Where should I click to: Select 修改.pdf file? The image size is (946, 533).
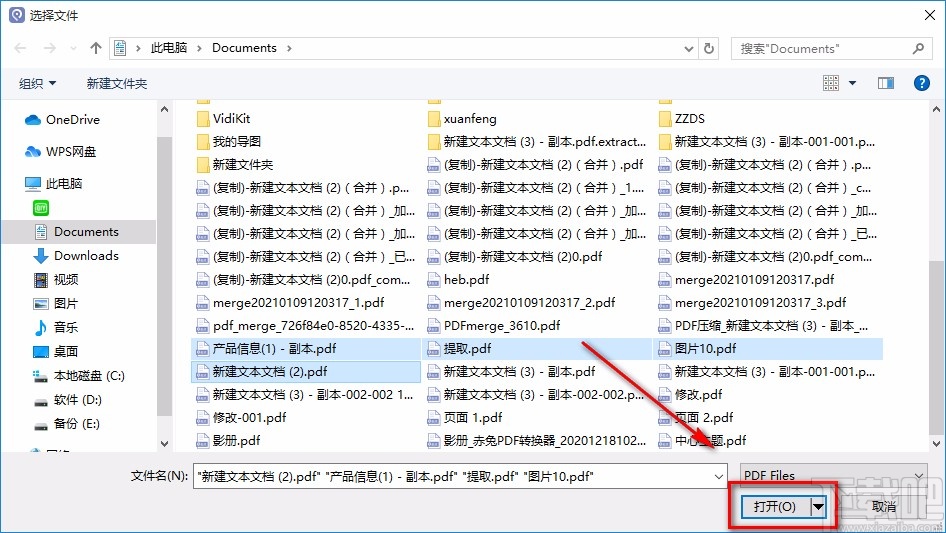pos(690,394)
